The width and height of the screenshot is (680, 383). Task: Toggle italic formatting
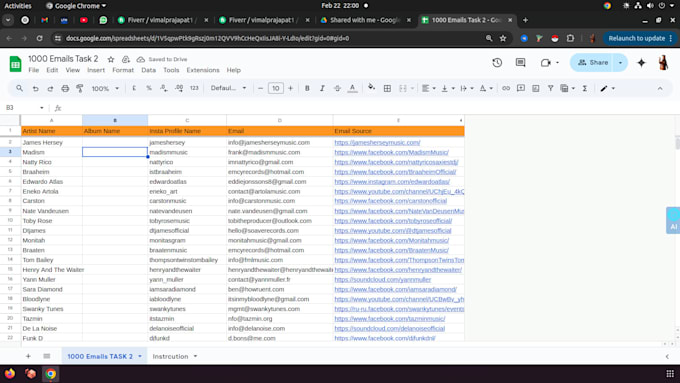point(322,88)
